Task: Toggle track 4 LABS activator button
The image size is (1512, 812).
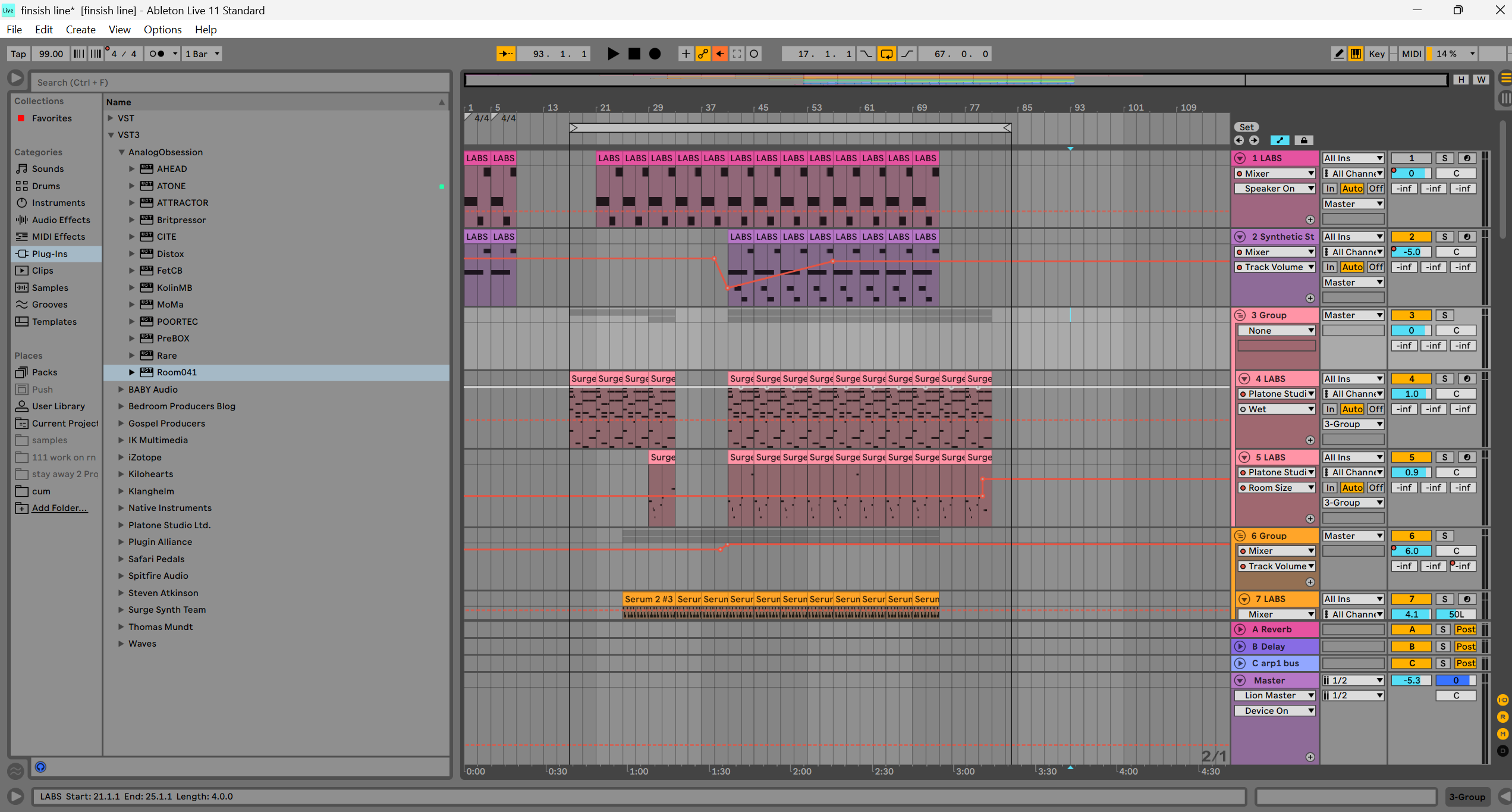Action: click(x=1411, y=379)
